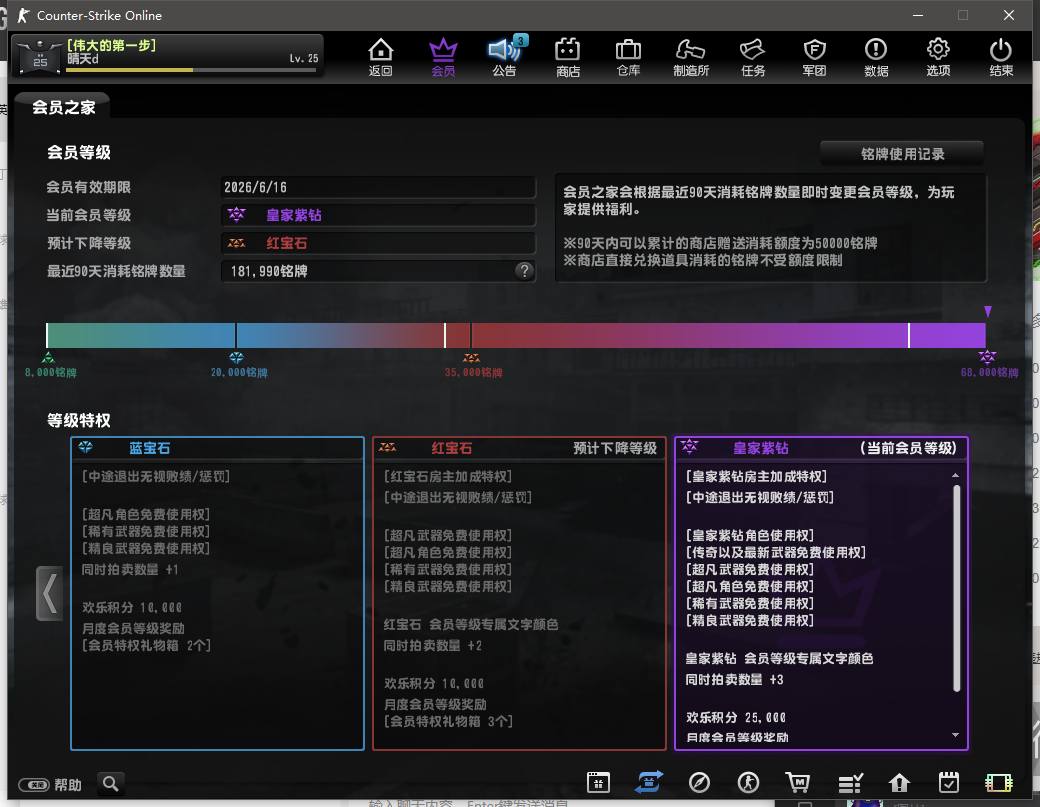Click the 68,000铭牌 progress marker

(988, 364)
